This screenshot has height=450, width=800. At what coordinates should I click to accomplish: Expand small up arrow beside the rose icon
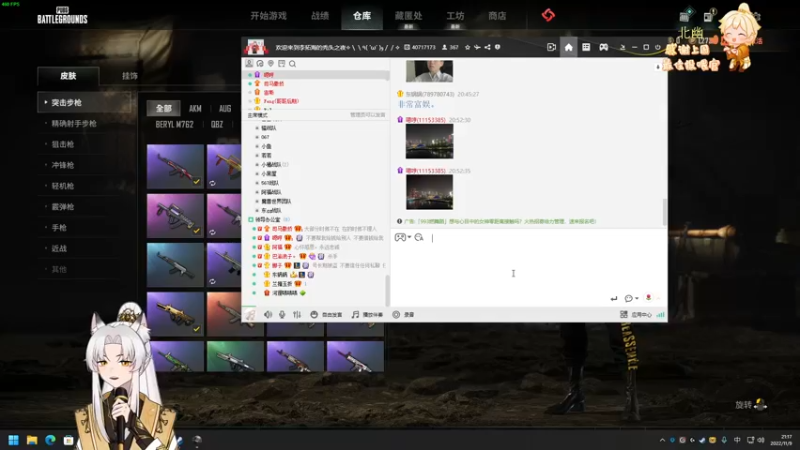(x=658, y=298)
